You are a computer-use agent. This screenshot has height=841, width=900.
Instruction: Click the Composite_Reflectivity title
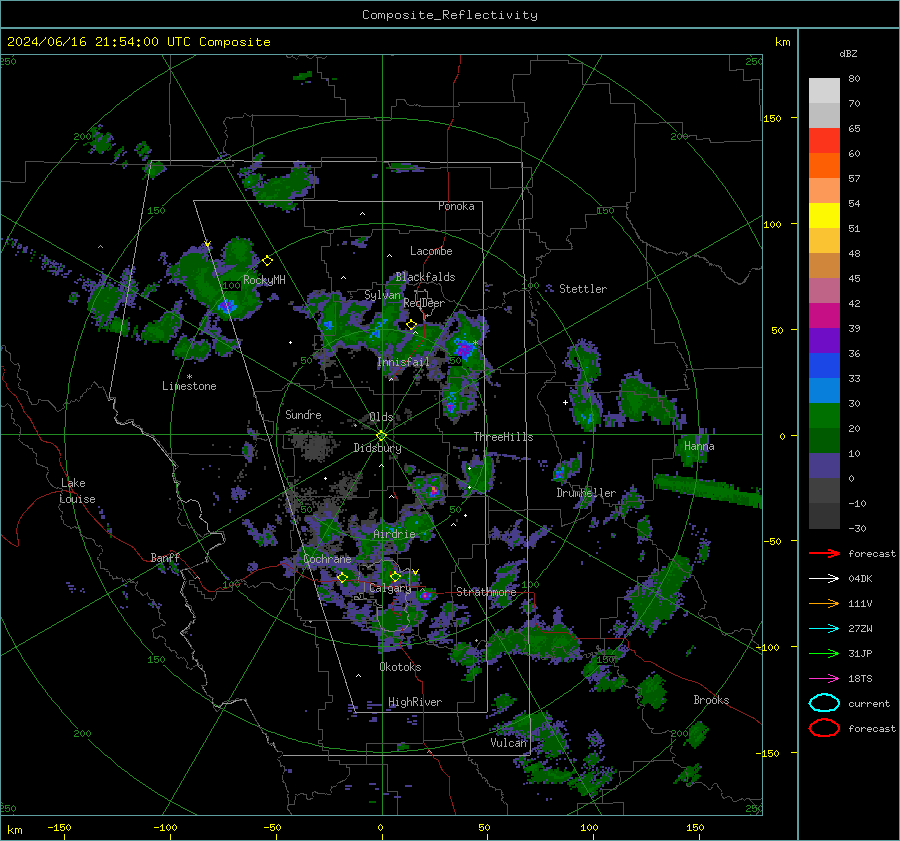pyautogui.click(x=450, y=15)
